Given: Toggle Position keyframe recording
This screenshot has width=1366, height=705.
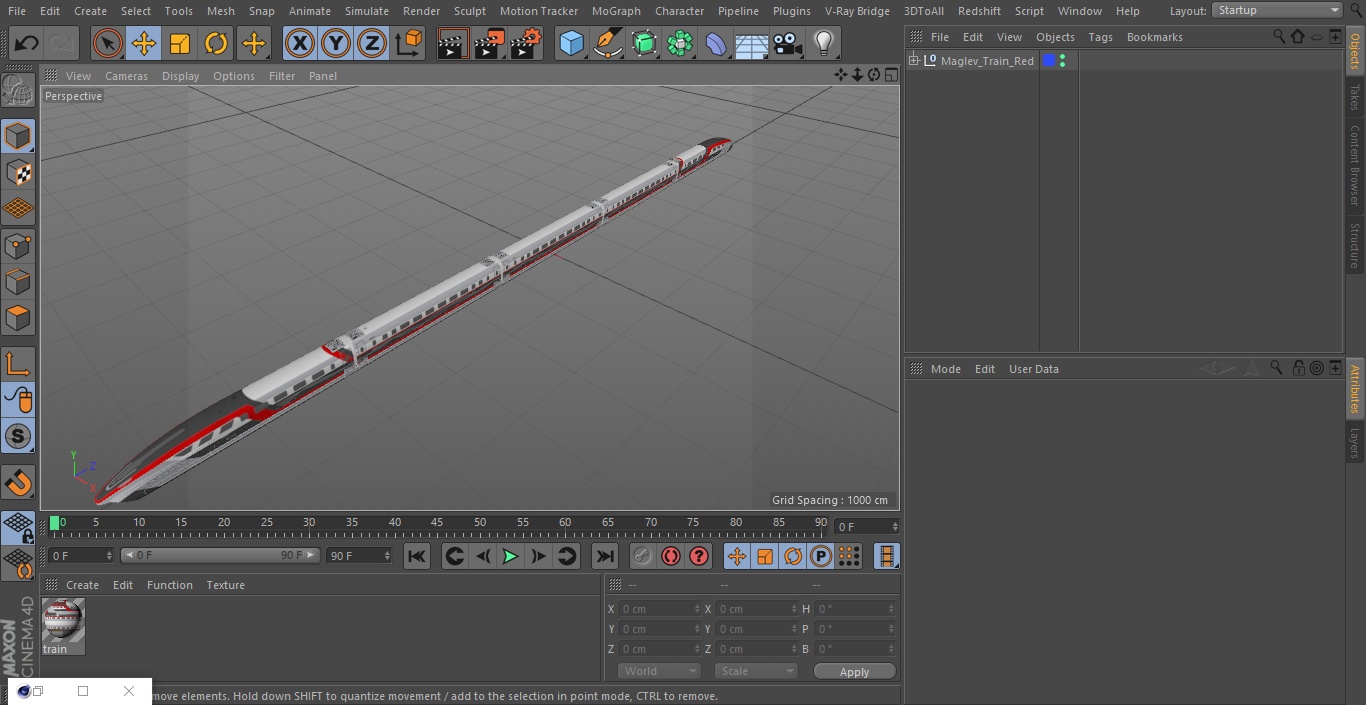Looking at the screenshot, I should pos(737,556).
